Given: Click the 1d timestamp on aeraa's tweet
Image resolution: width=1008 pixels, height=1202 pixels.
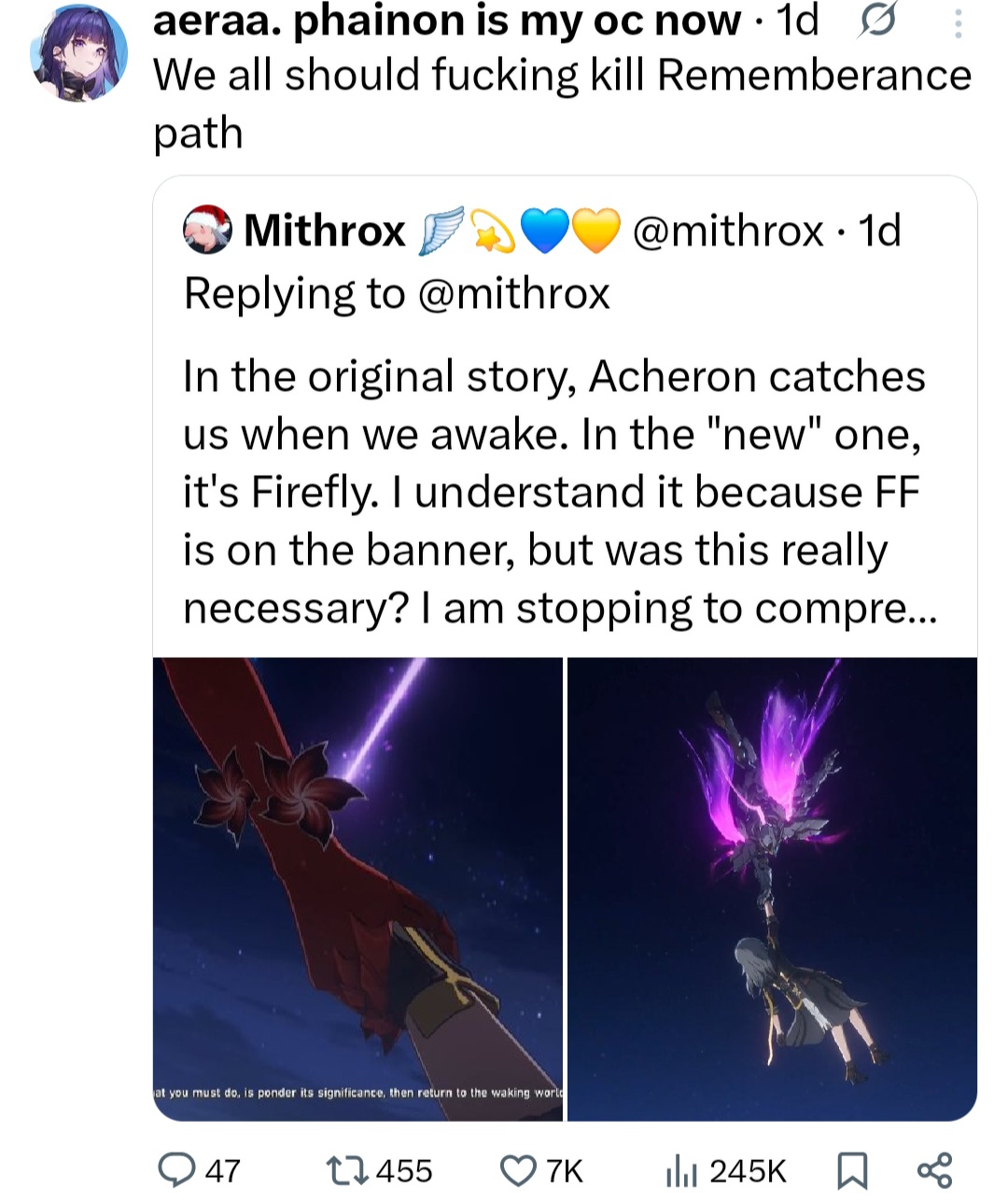Looking at the screenshot, I should coord(797,22).
